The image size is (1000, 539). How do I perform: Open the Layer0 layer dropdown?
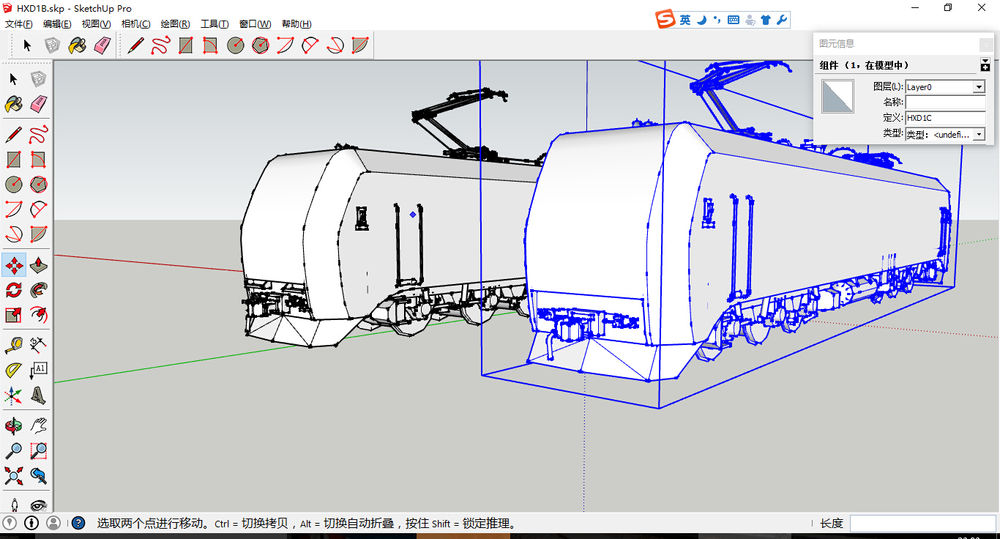point(979,88)
